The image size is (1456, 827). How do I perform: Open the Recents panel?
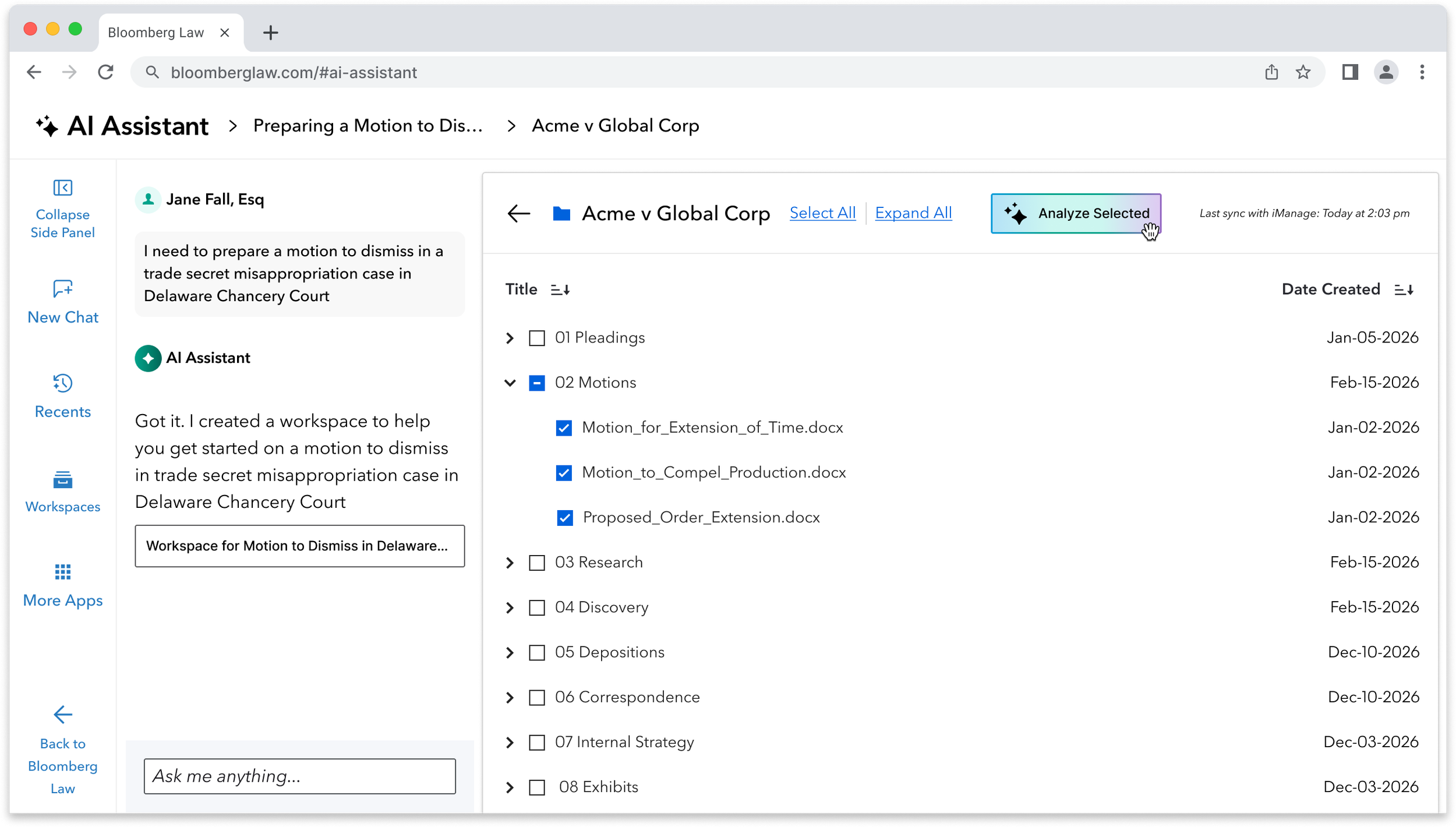tap(62, 396)
